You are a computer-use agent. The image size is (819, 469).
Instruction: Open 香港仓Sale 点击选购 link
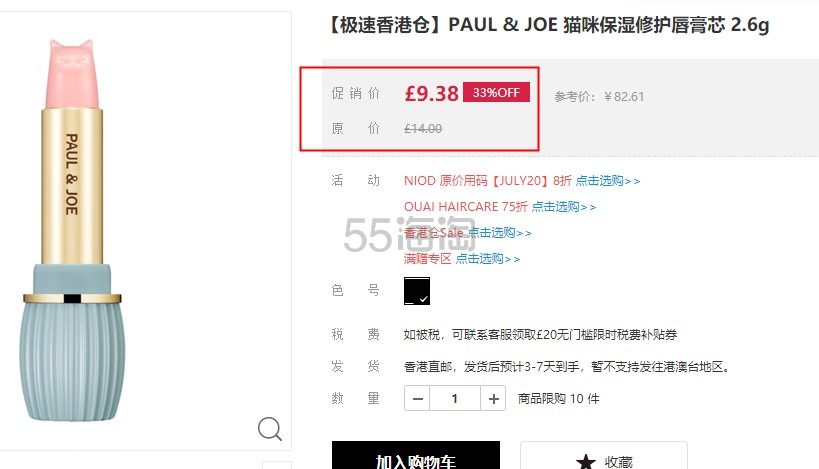(x=499, y=233)
